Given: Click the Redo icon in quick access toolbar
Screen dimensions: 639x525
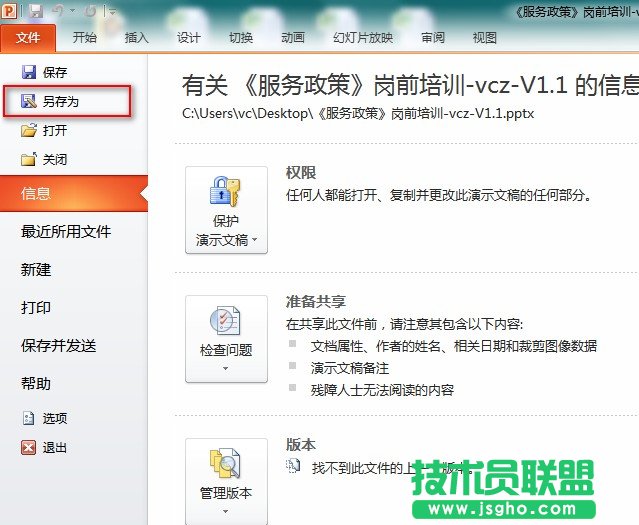Looking at the screenshot, I should pyautogui.click(x=90, y=11).
